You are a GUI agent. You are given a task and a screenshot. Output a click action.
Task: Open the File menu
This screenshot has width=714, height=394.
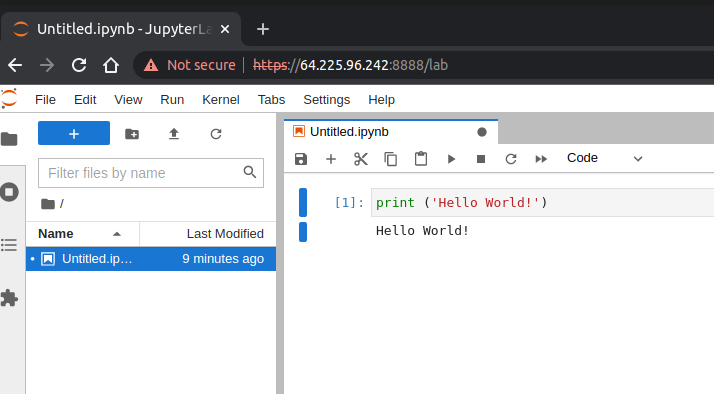pos(46,100)
